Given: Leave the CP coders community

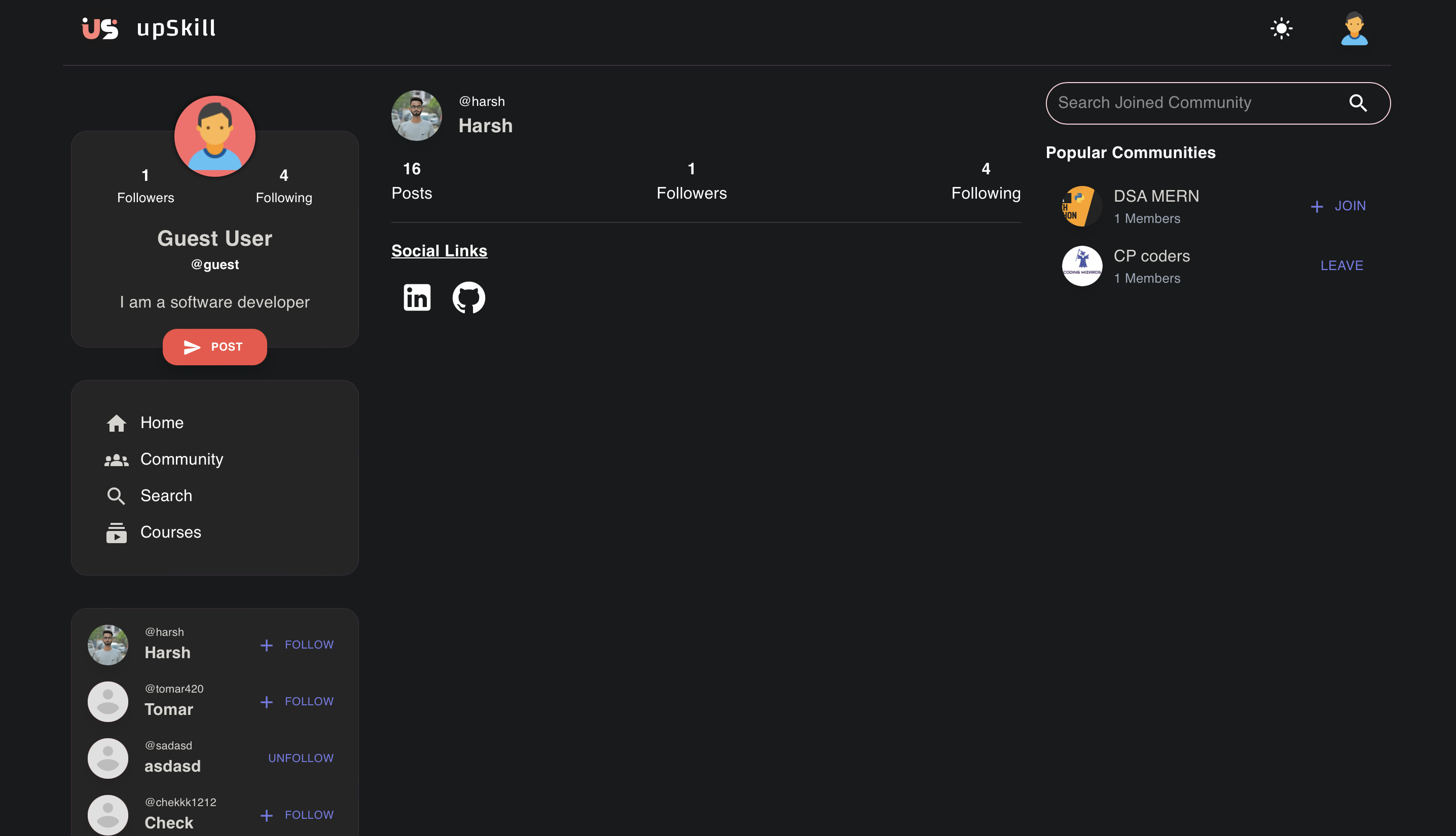Looking at the screenshot, I should pyautogui.click(x=1342, y=265).
